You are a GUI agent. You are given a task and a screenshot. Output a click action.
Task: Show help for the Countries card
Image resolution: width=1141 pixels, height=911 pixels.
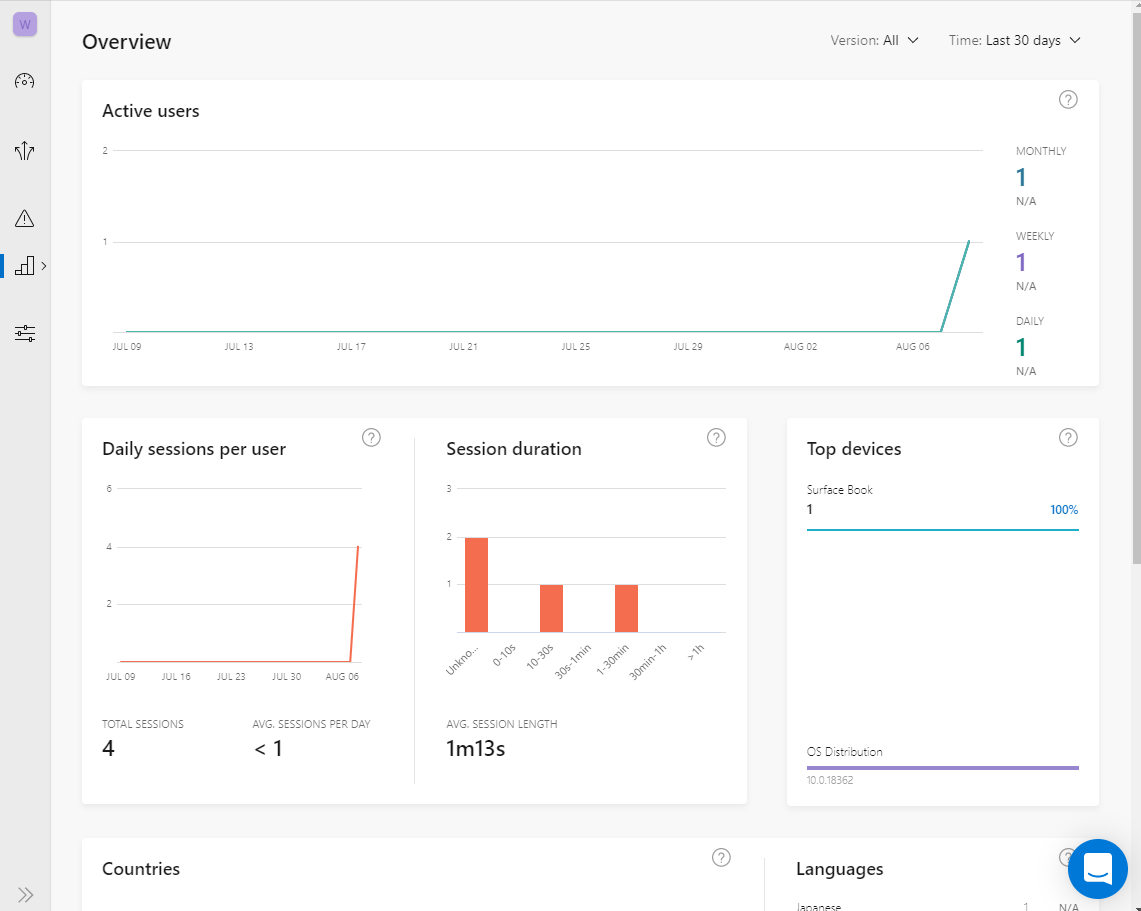pyautogui.click(x=721, y=857)
